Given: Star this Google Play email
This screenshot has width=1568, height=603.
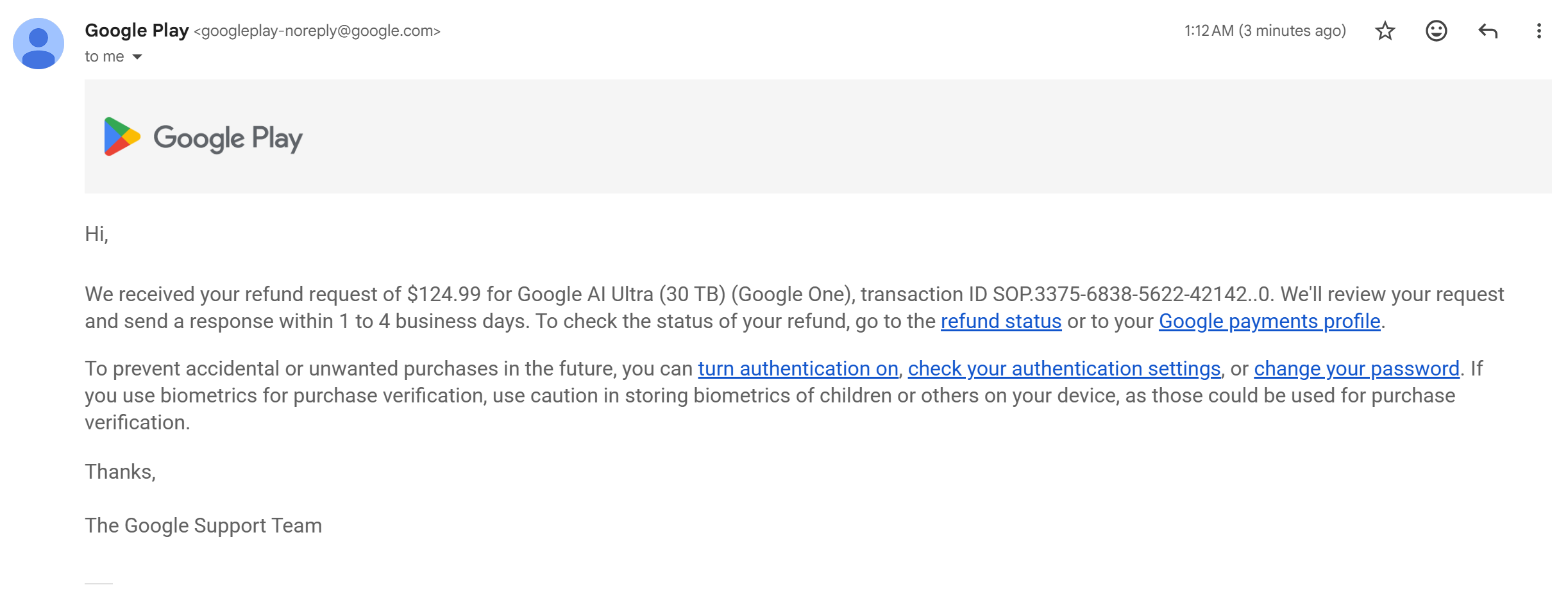Looking at the screenshot, I should coord(1385,31).
